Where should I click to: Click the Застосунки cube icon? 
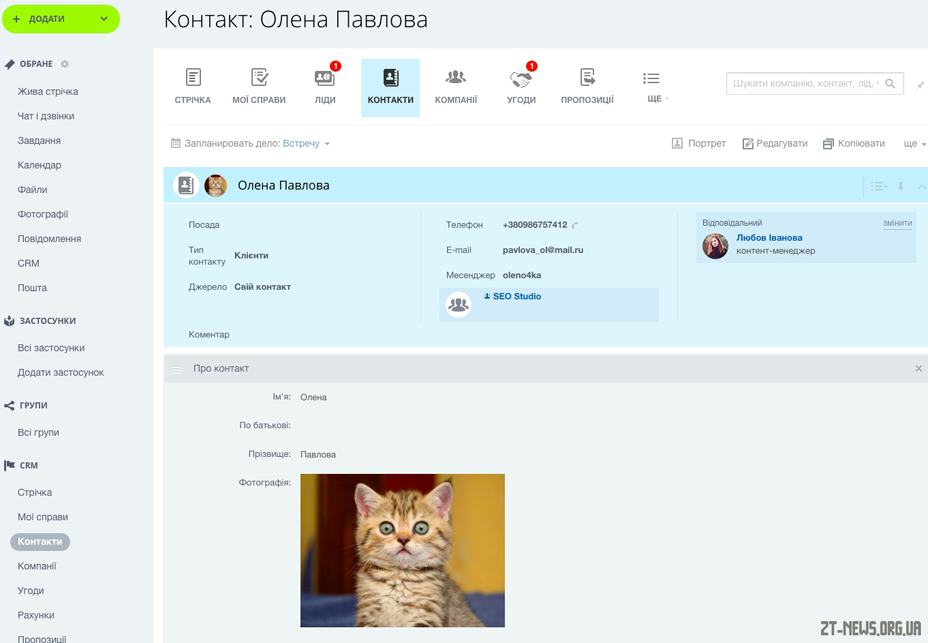9,321
